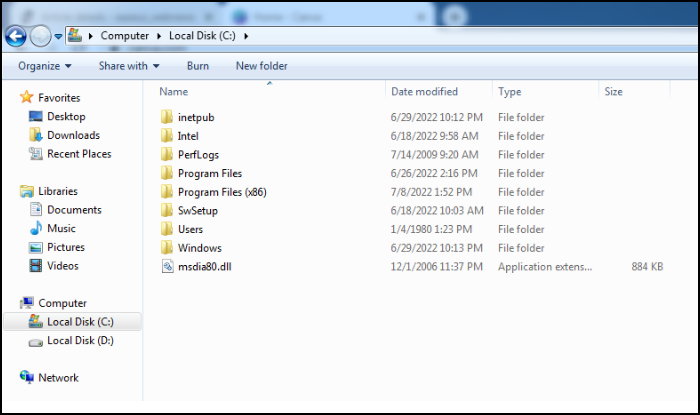The width and height of the screenshot is (700, 415).
Task: Open recent pages dropdown arrow
Action: [x=58, y=37]
